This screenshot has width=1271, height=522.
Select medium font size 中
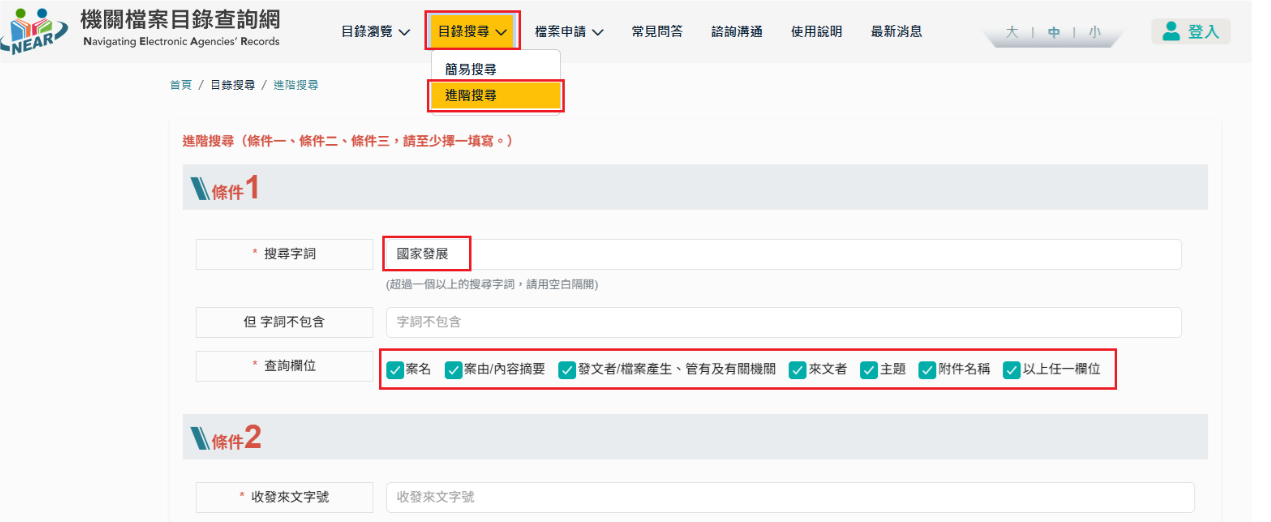[x=1054, y=32]
